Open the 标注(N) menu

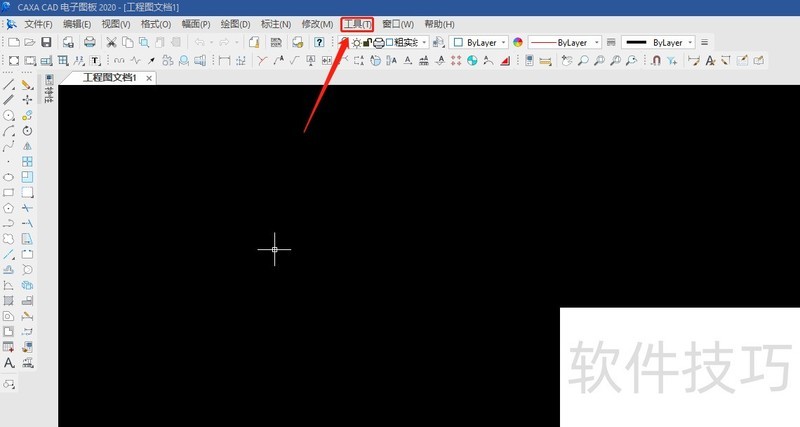(276, 24)
